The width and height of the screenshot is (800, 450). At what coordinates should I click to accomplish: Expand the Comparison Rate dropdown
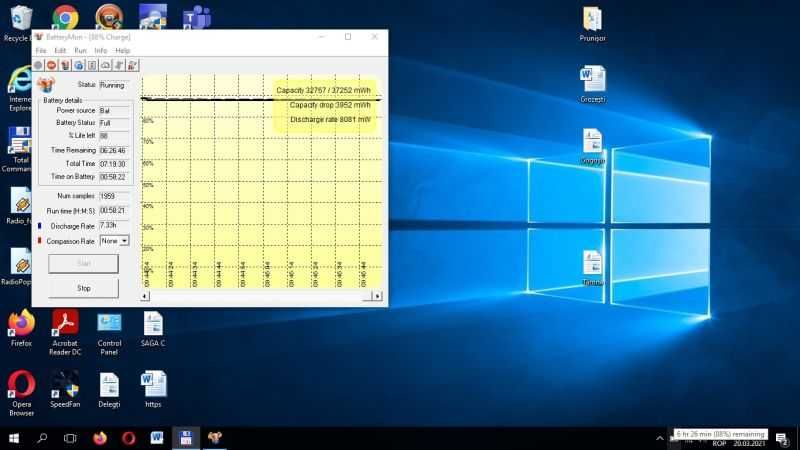(x=124, y=241)
